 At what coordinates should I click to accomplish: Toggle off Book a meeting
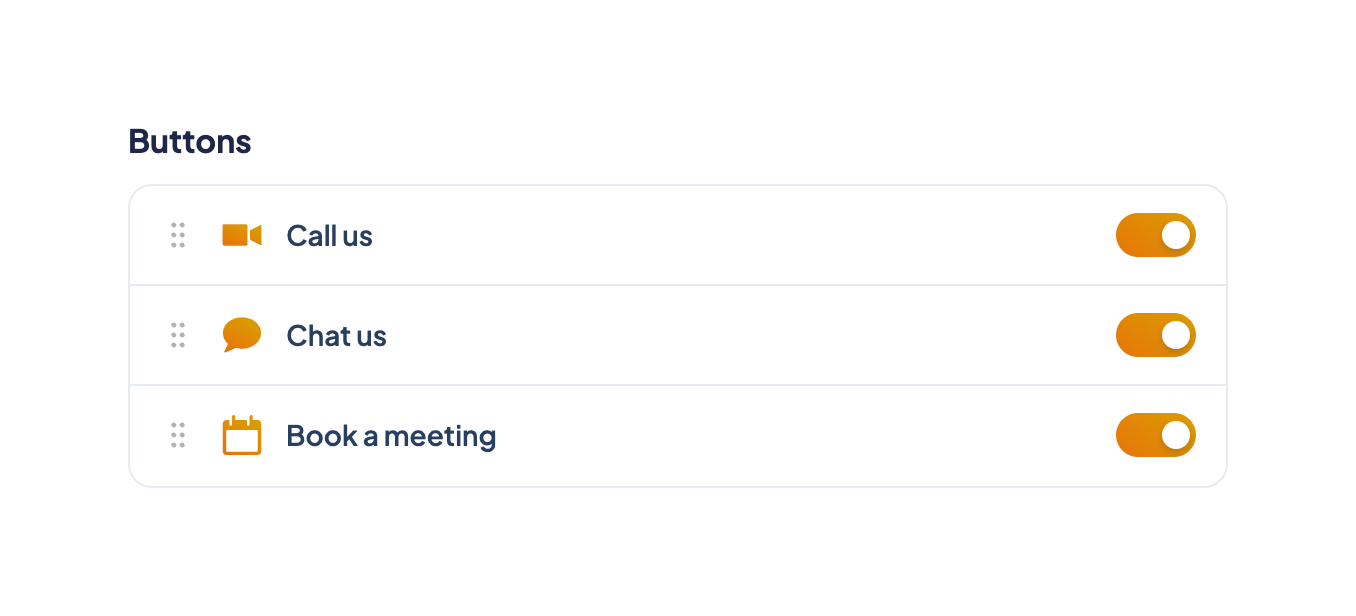(x=1155, y=435)
